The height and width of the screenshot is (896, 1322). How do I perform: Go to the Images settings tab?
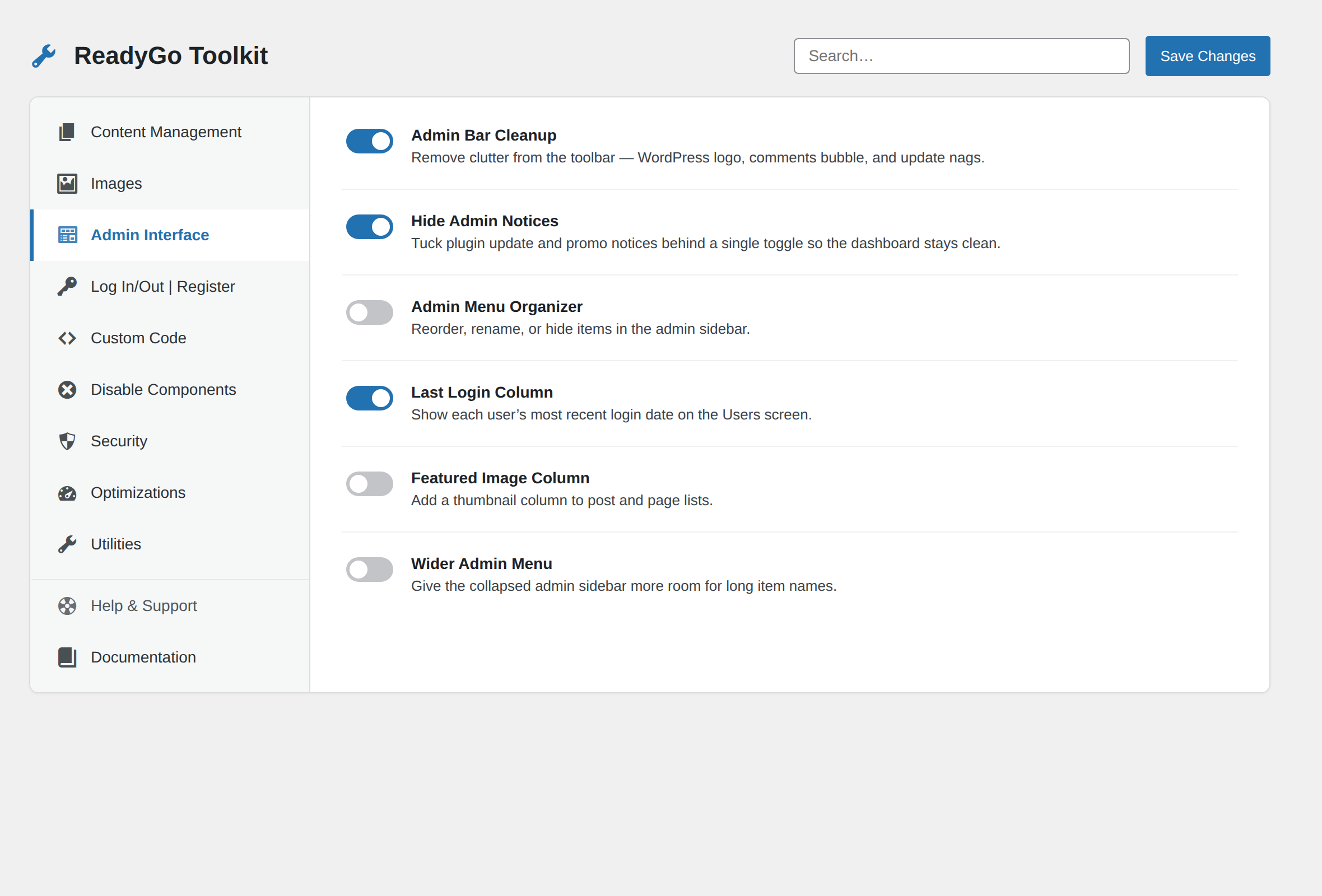[170, 184]
